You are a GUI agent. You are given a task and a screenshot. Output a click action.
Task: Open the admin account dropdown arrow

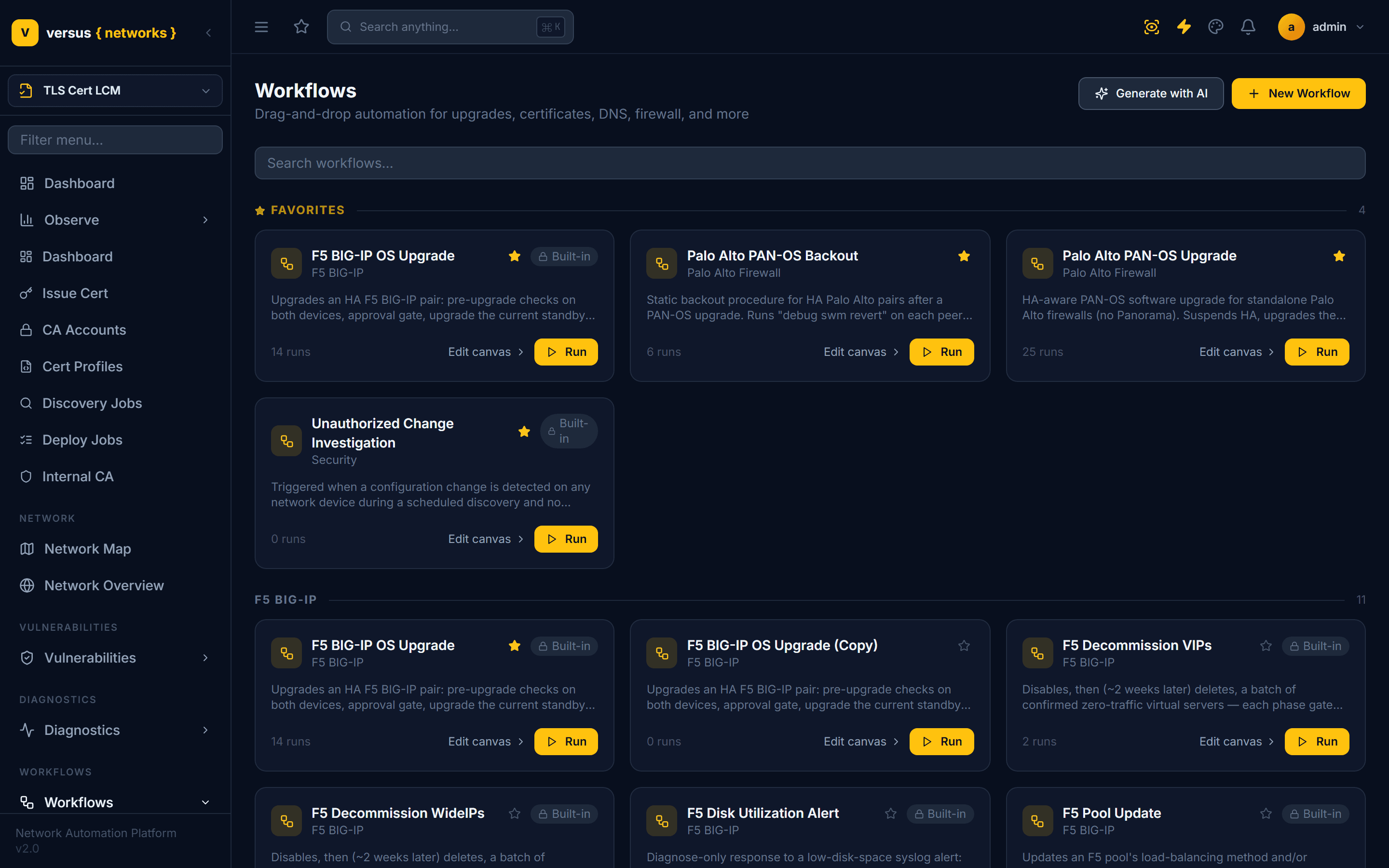click(1360, 27)
